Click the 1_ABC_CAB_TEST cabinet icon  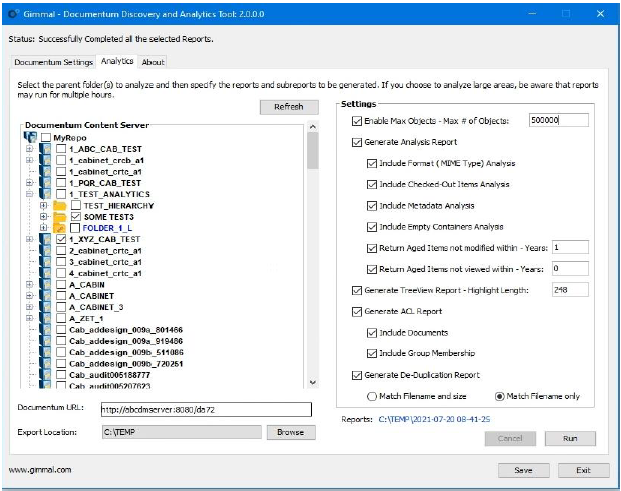45,149
